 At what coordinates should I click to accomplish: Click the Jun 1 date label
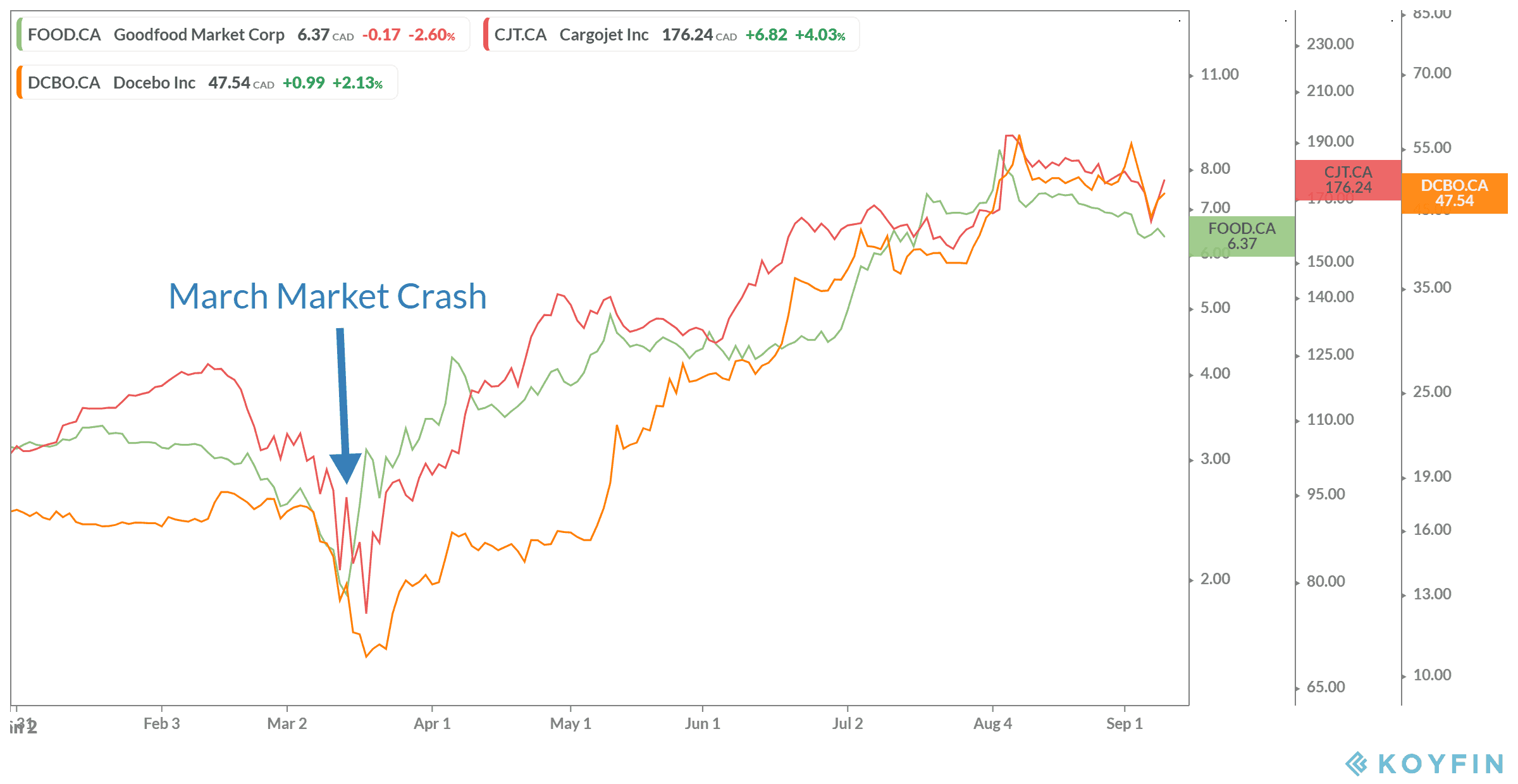pyautogui.click(x=702, y=724)
